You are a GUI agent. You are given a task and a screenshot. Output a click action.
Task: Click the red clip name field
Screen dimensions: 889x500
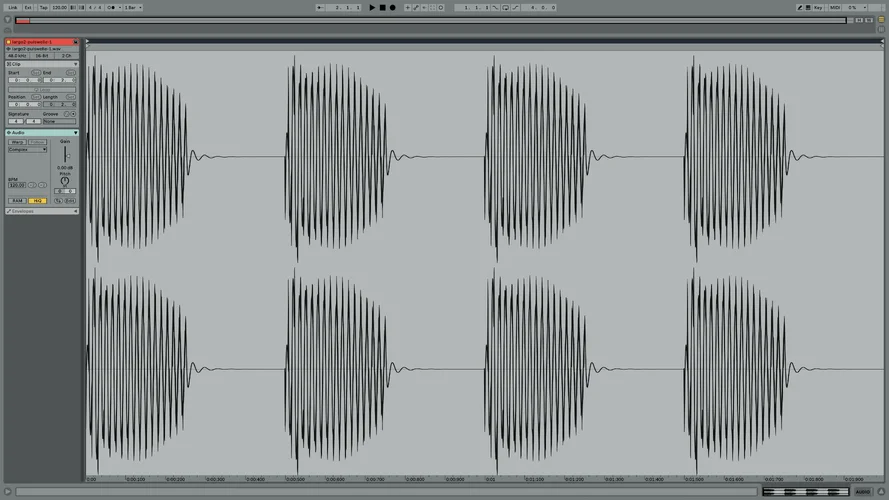click(x=41, y=42)
